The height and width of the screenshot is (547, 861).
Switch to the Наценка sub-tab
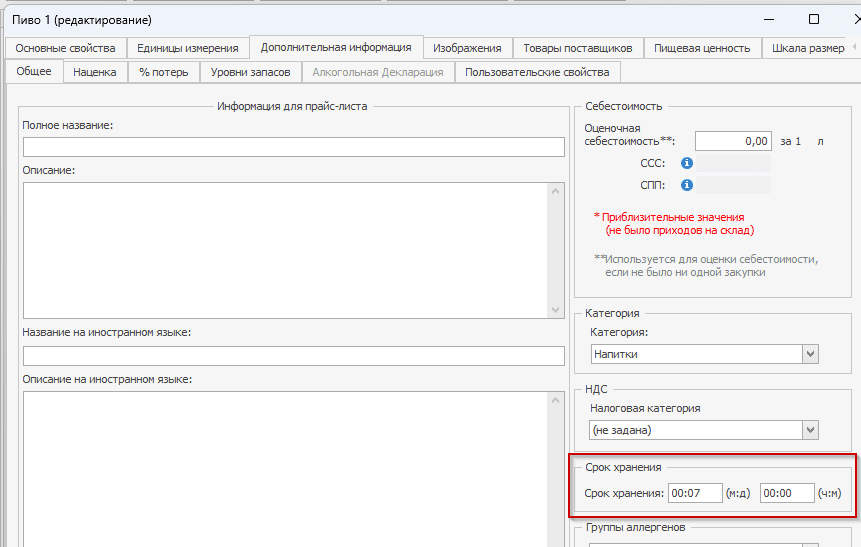95,72
